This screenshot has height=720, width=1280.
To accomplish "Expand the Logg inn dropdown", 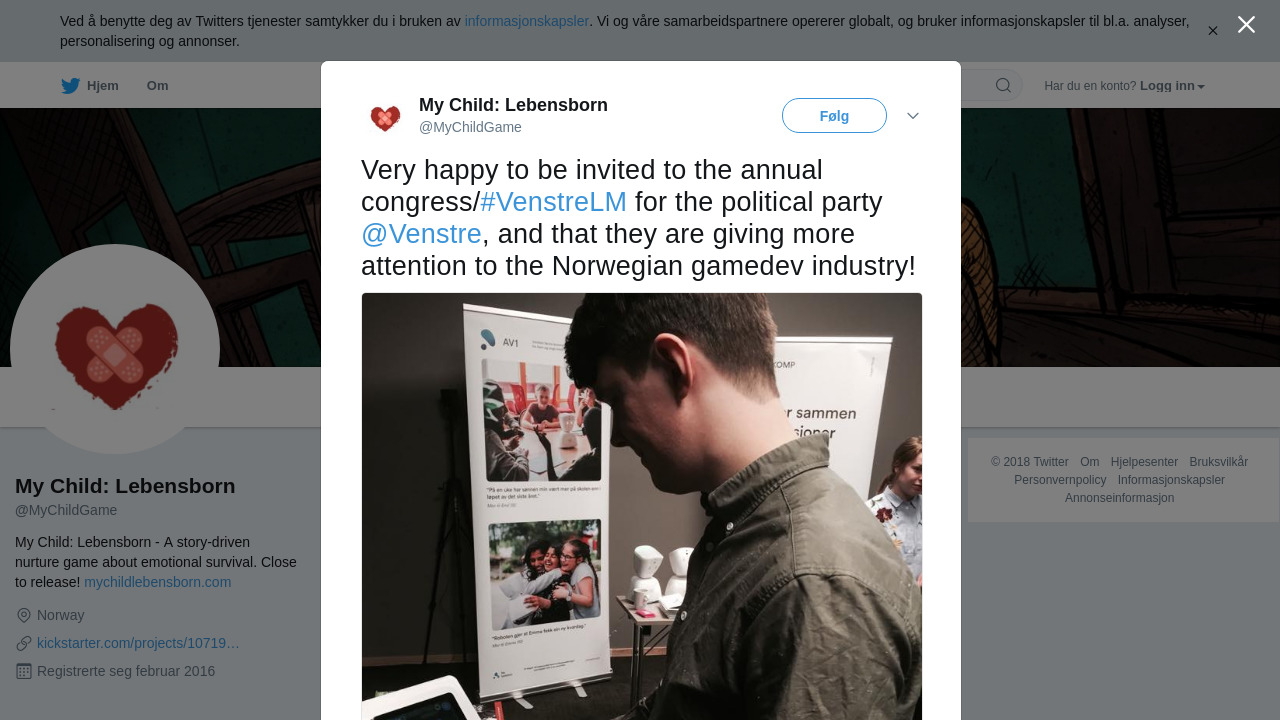I will [x=1173, y=86].
